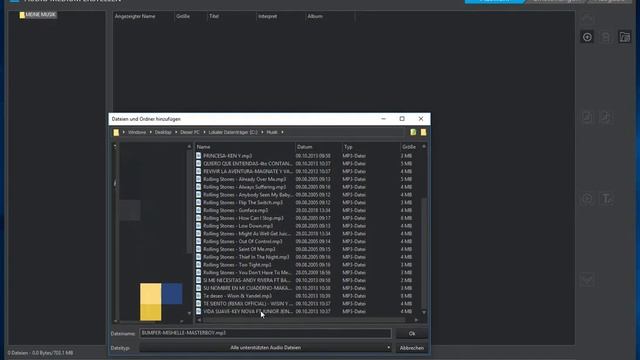Click the horizontal scroll-right arrow under file list
The width and height of the screenshot is (640, 360).
click(x=416, y=320)
